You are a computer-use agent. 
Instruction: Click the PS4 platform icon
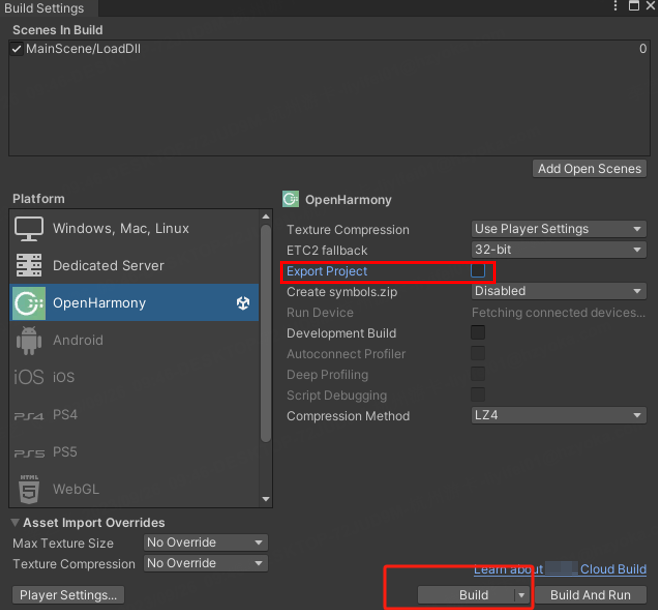(x=29, y=415)
